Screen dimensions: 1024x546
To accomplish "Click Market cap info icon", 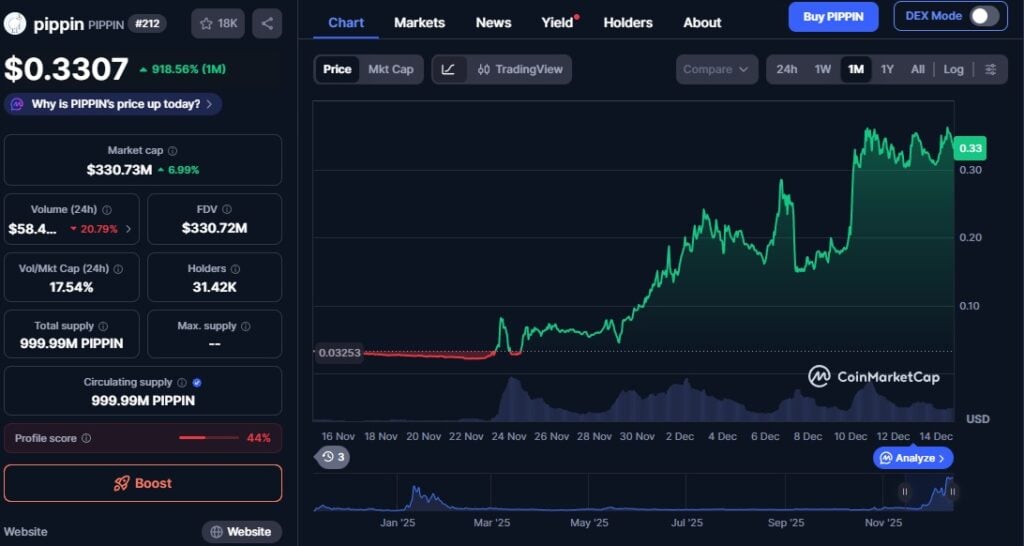I will click(173, 151).
